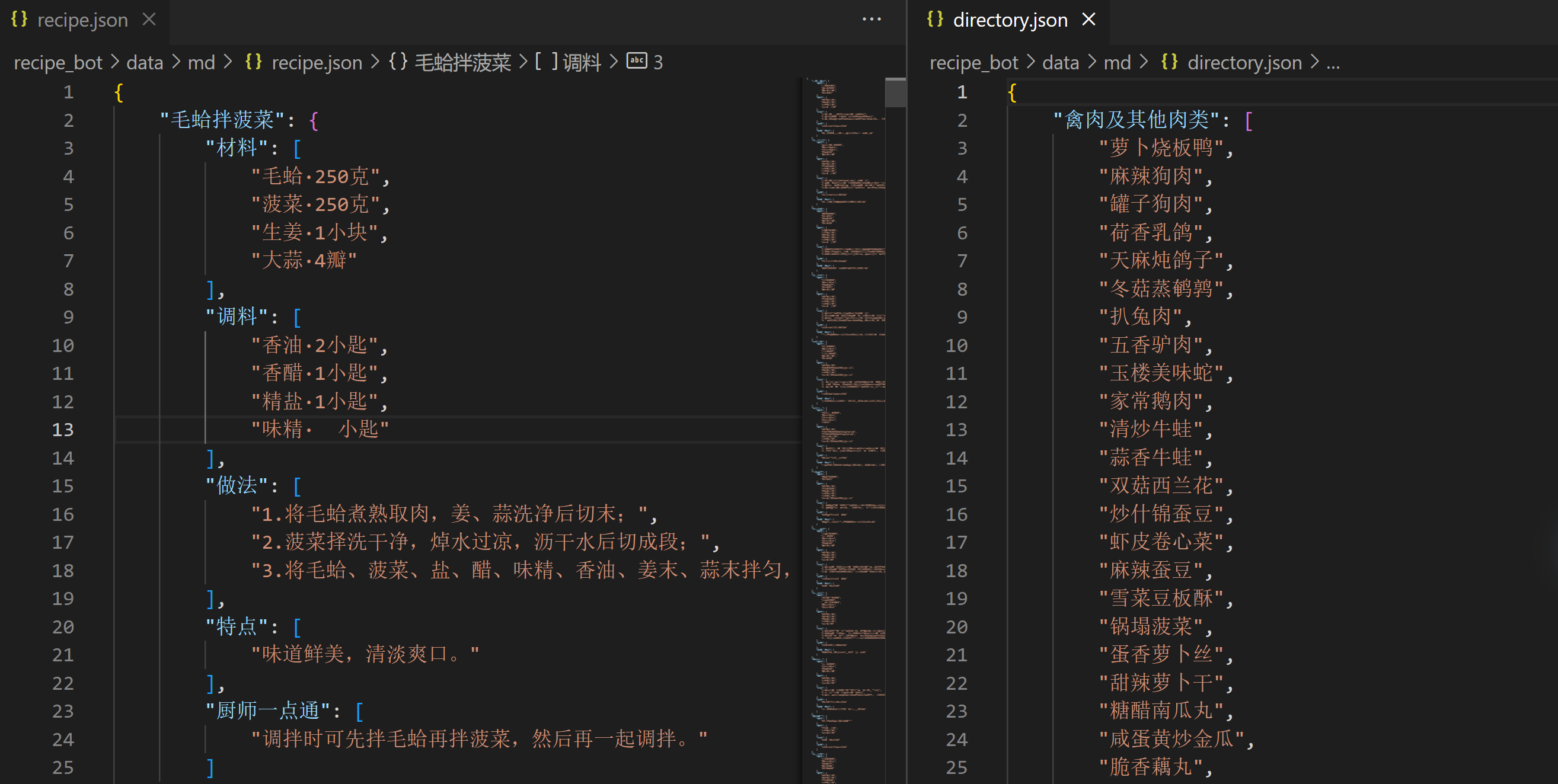Click the recipe.json breadcrumb segment
The width and height of the screenshot is (1558, 784).
317,62
